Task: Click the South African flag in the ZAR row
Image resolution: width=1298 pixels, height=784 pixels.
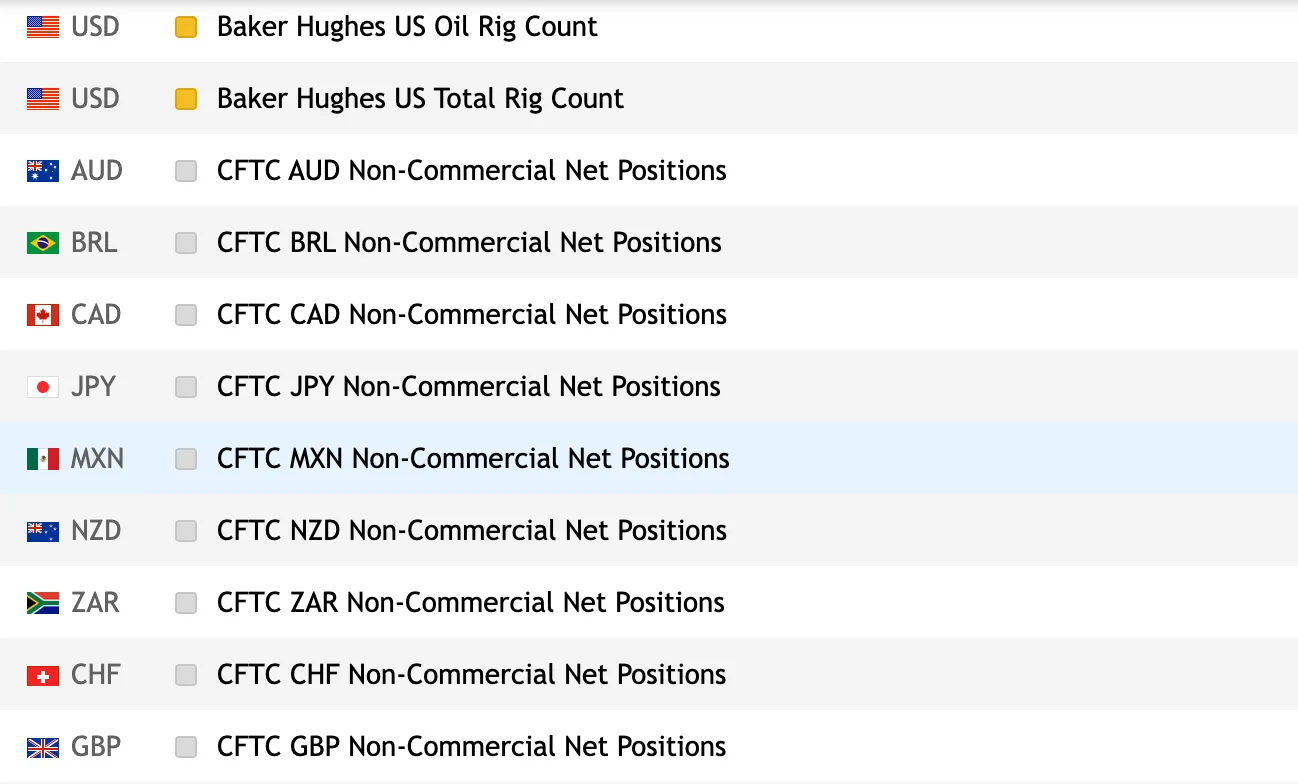Action: click(43, 603)
